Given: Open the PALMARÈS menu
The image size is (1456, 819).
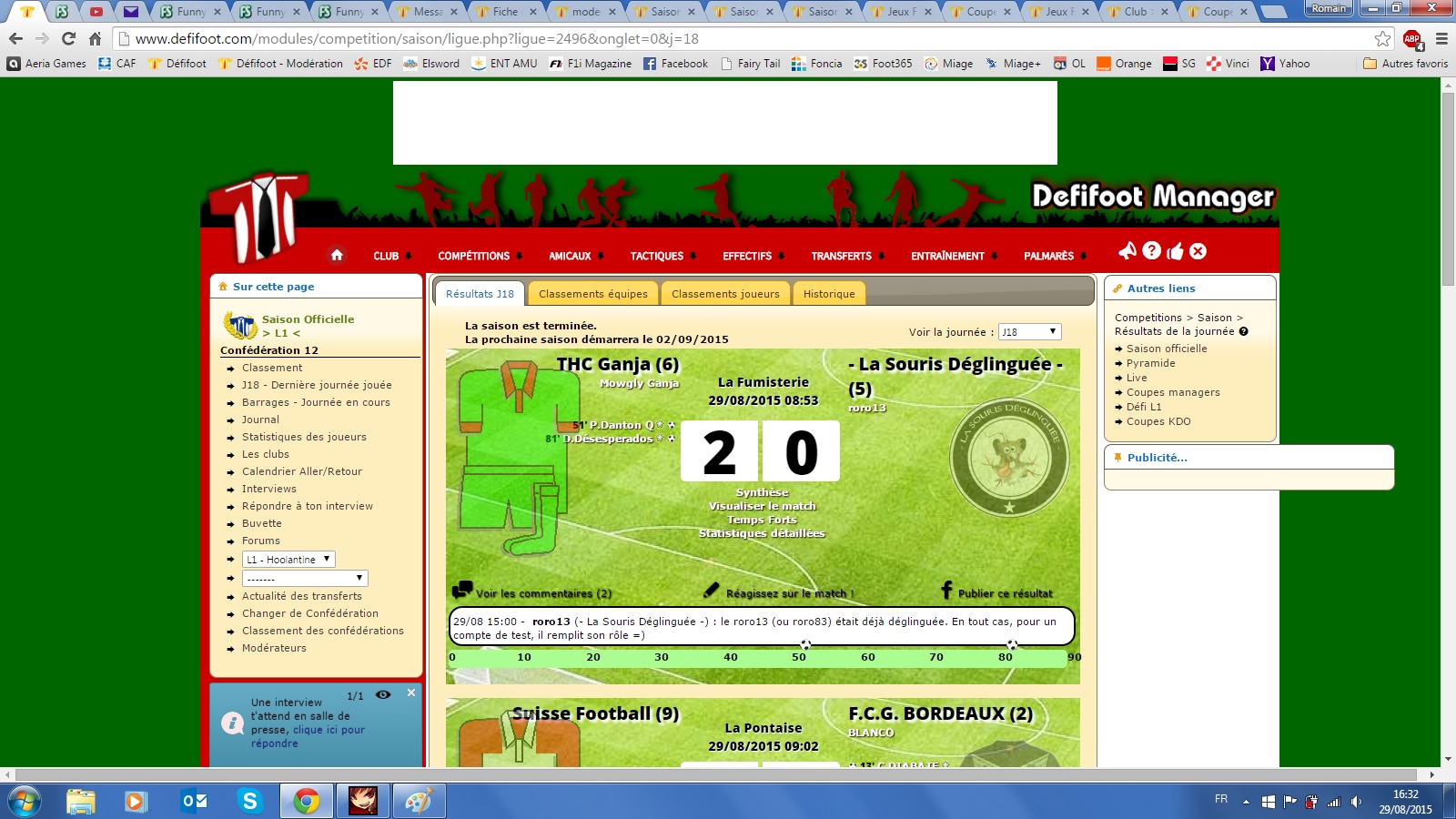Looking at the screenshot, I should point(1056,256).
